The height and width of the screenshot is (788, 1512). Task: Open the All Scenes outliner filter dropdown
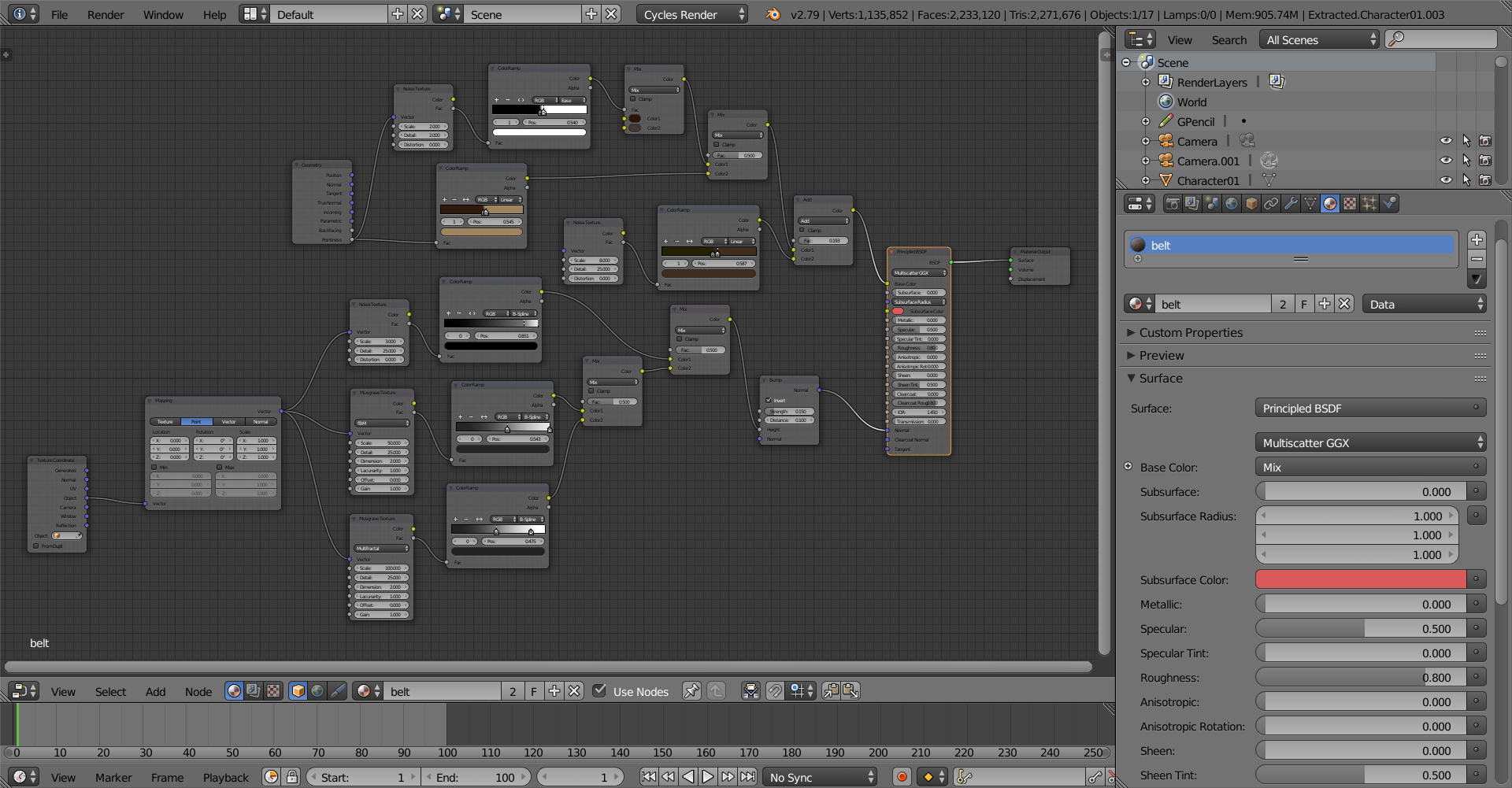[1319, 39]
